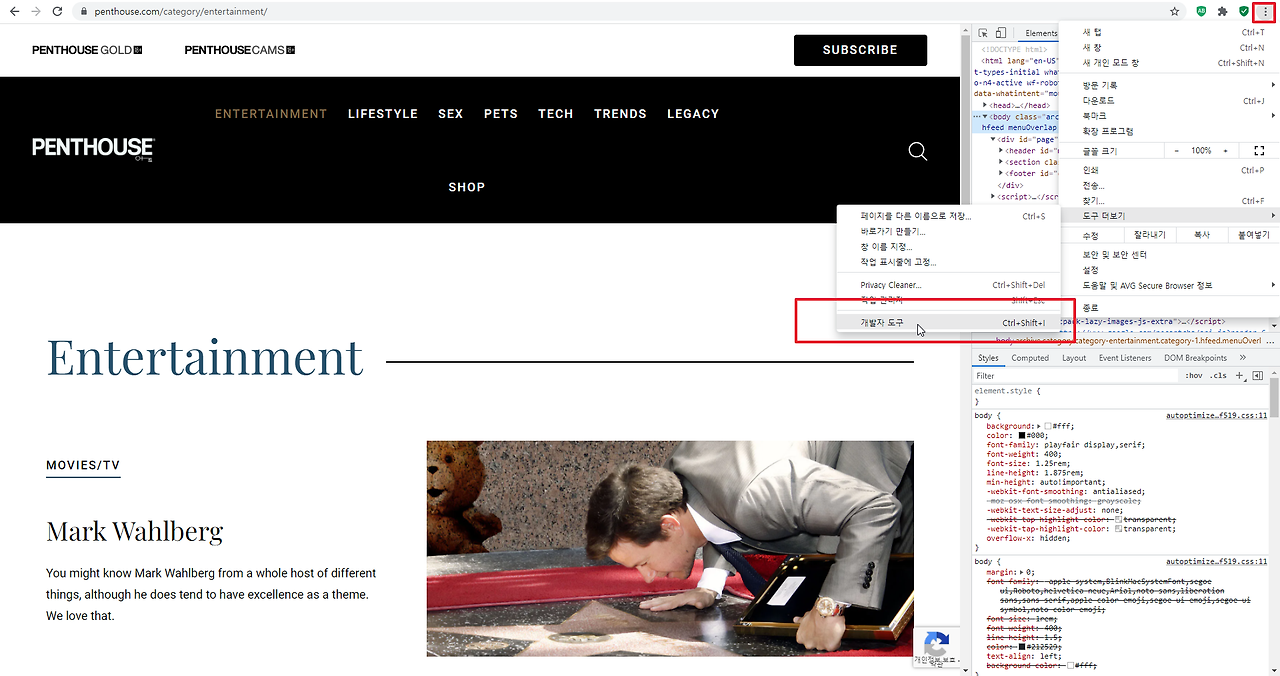
Task: Open the PENTHOUSE CAMS link
Action: click(x=240, y=50)
